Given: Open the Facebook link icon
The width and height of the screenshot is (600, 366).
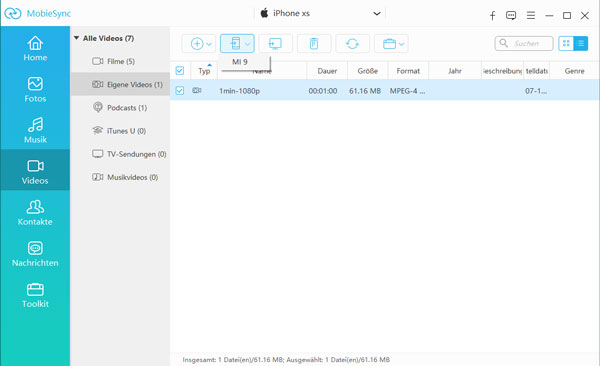Looking at the screenshot, I should 492,15.
